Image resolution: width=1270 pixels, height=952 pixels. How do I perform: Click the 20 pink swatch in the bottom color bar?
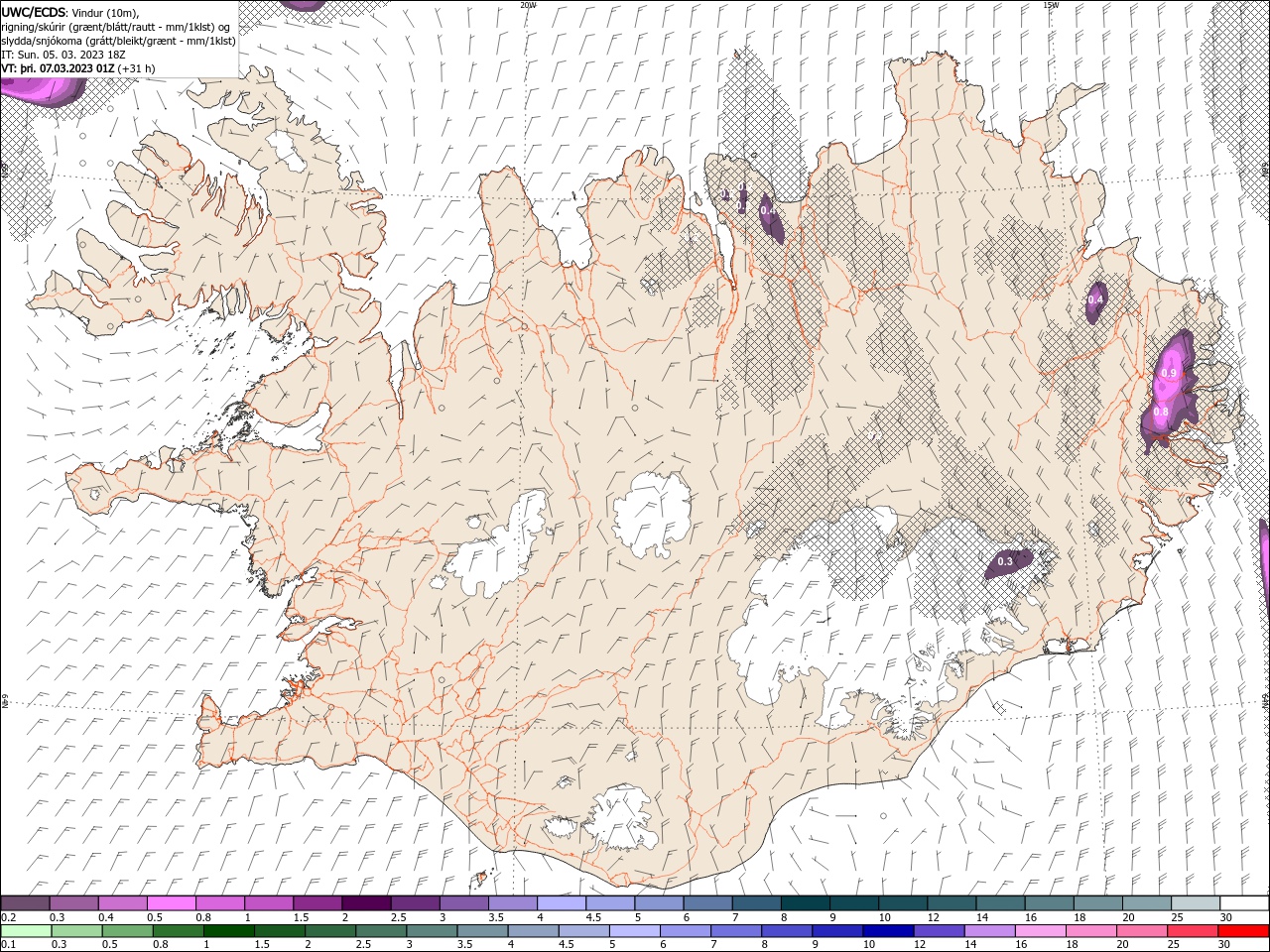pos(1142,930)
